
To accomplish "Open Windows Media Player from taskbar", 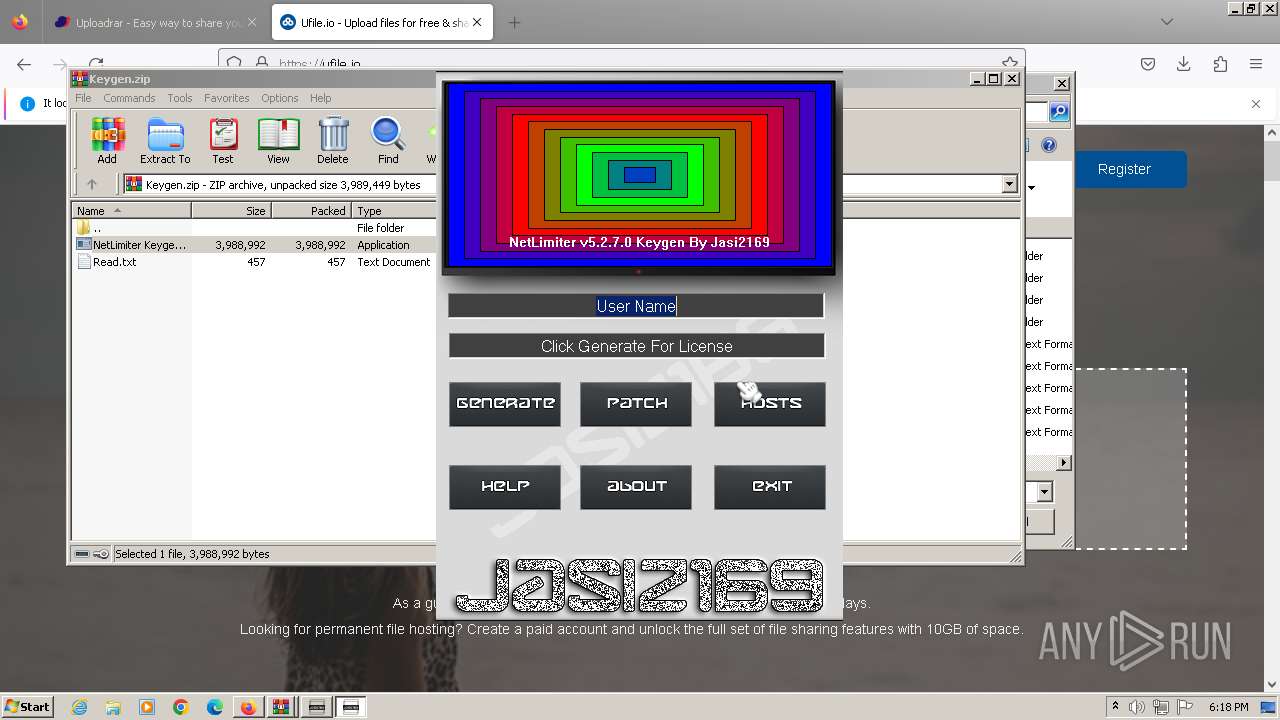I will [x=147, y=707].
